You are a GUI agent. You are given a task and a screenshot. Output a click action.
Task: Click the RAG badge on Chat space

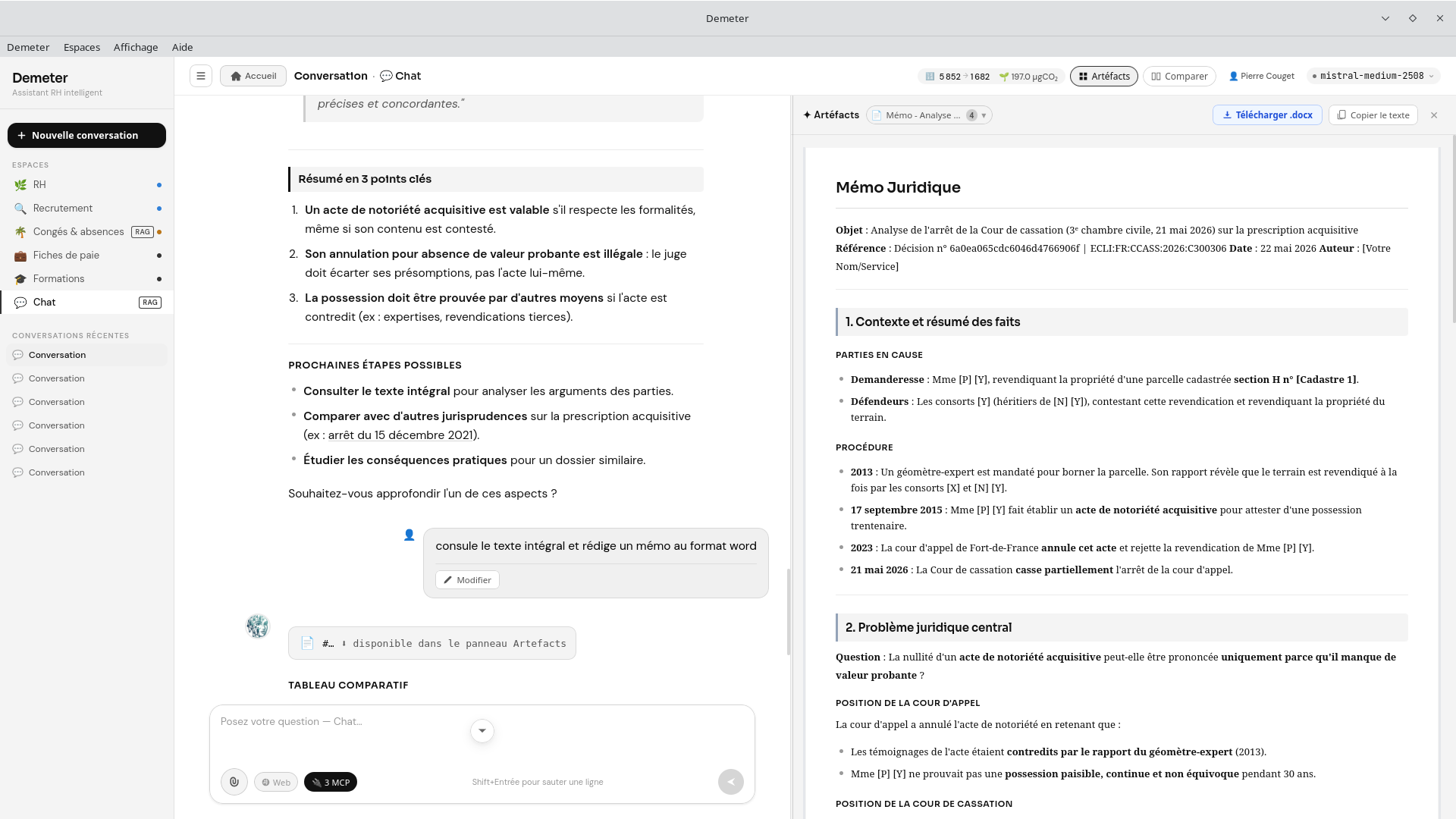[150, 303]
